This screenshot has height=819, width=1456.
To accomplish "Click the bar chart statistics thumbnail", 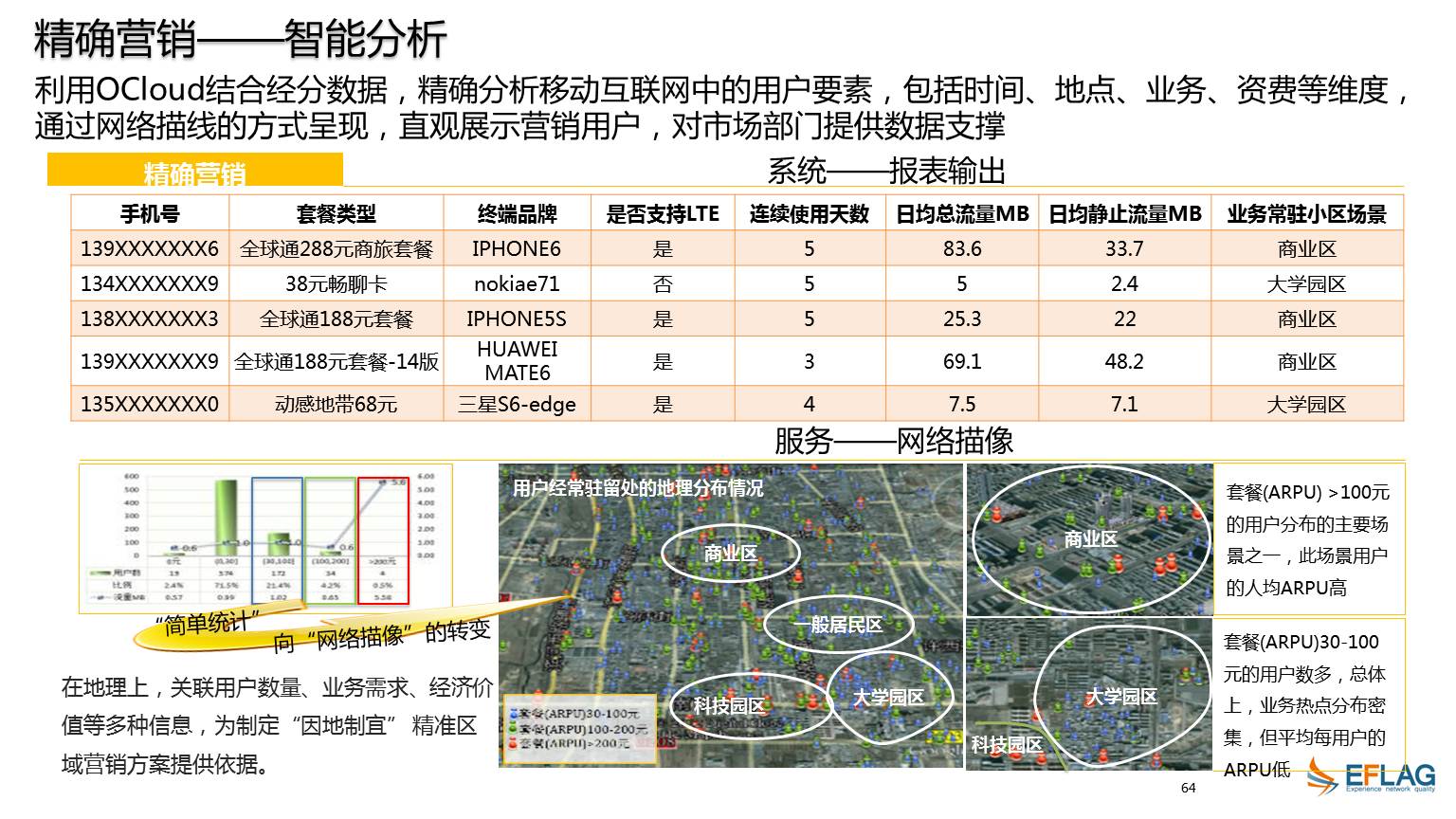I will (x=265, y=538).
